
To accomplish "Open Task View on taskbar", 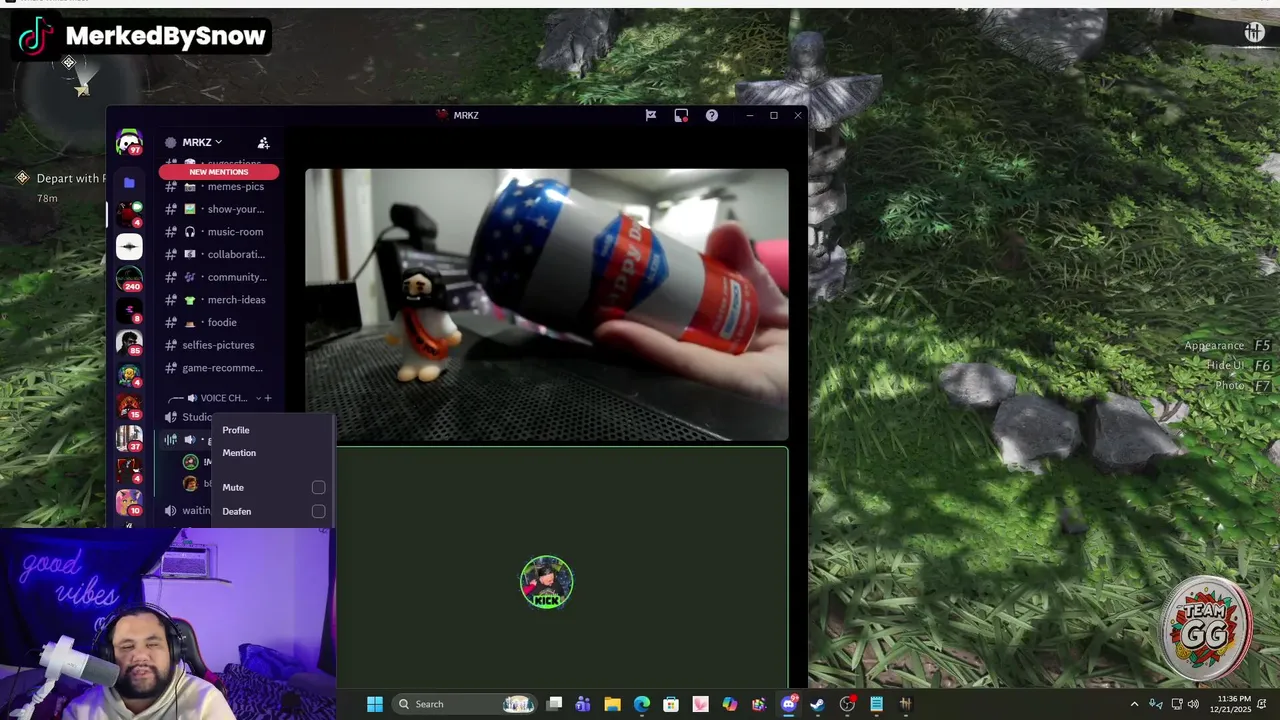I will point(555,704).
